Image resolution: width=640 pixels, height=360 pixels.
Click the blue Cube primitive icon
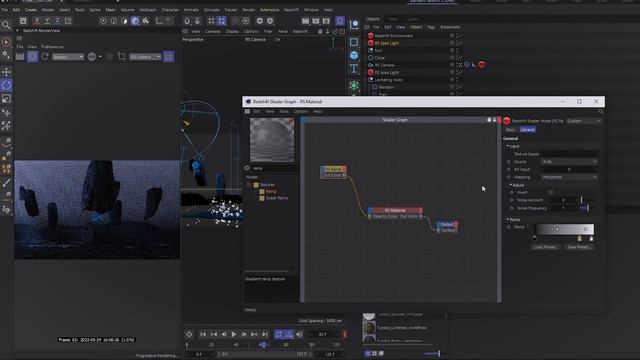[x=354, y=55]
